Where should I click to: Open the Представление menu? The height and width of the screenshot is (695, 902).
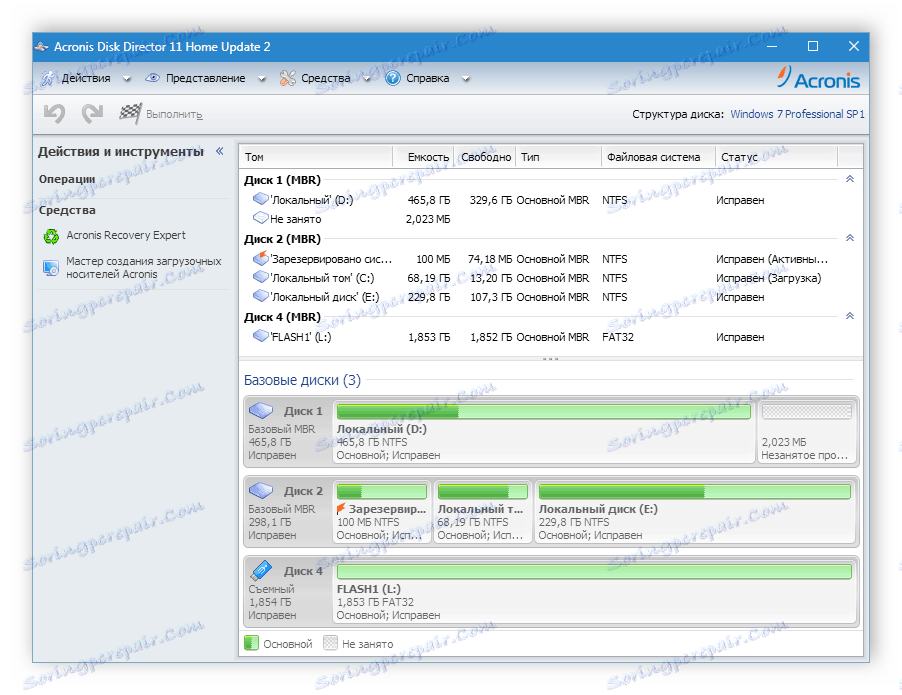(x=205, y=78)
